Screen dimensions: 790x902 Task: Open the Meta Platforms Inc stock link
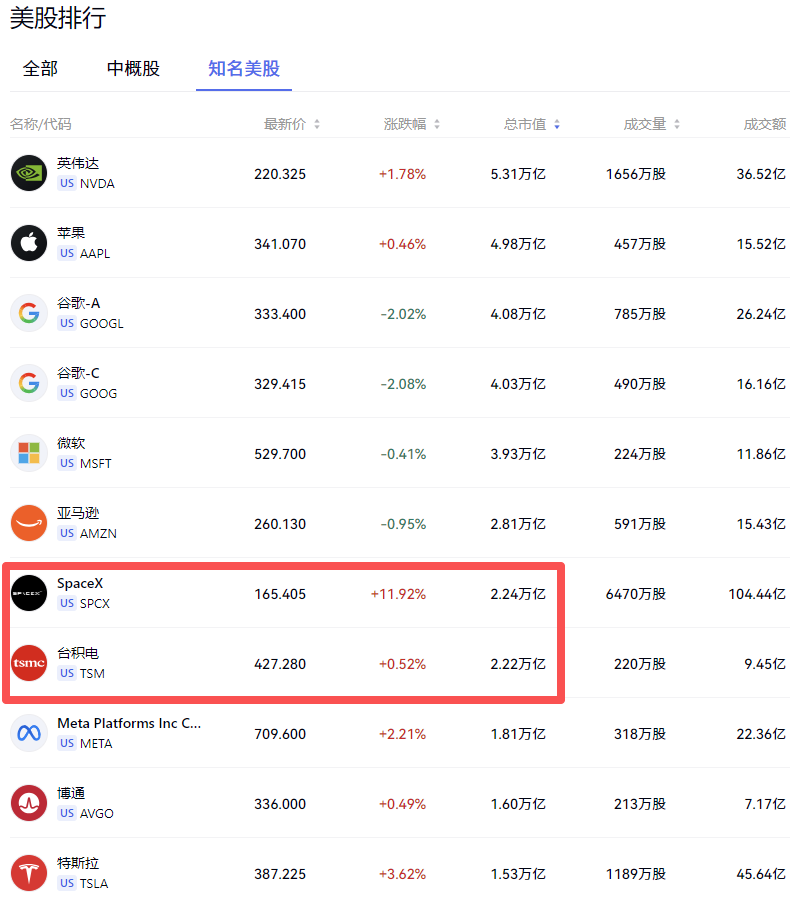[x=129, y=723]
